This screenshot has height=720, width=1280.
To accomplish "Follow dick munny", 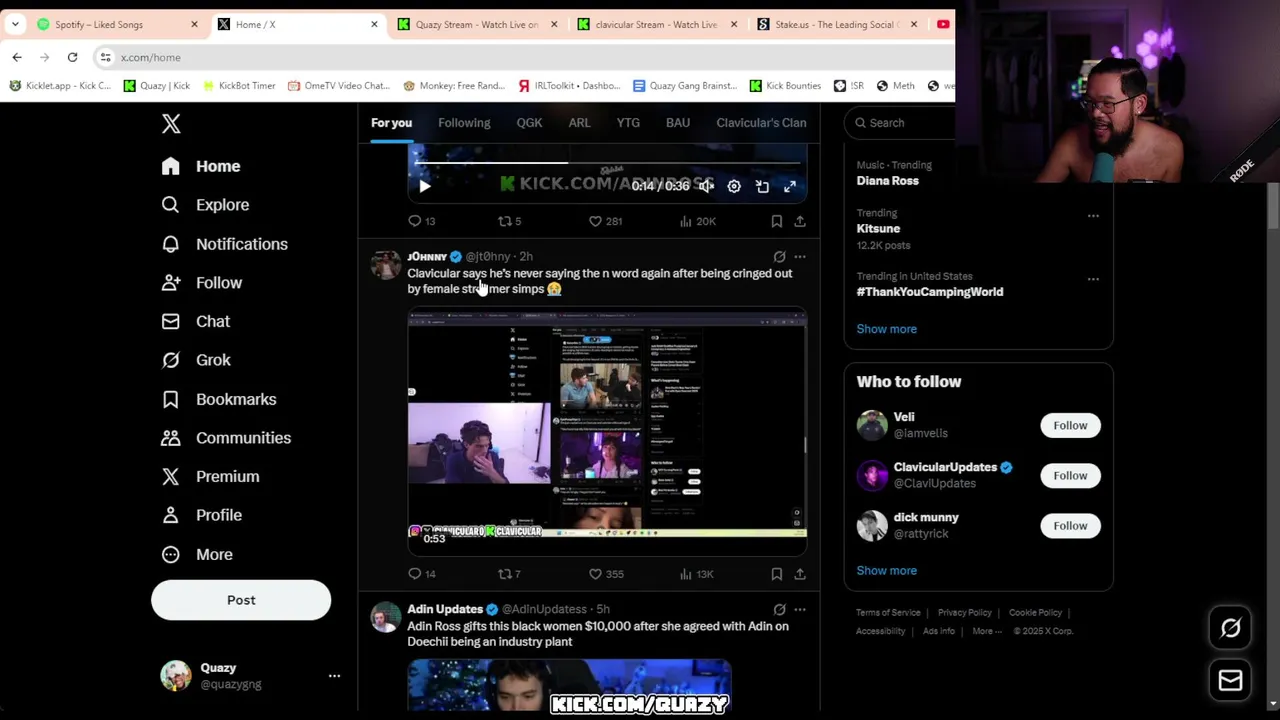I will 1070,526.
